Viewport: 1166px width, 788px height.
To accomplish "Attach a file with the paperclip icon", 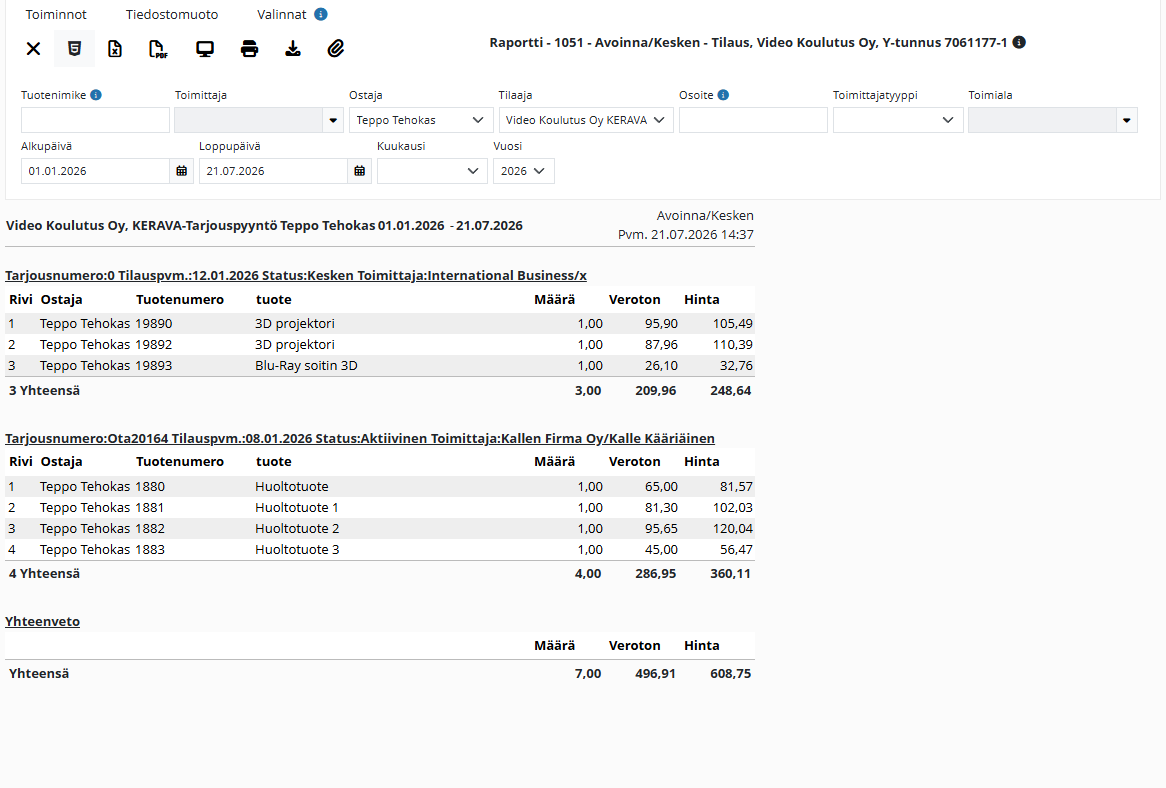I will (x=335, y=49).
